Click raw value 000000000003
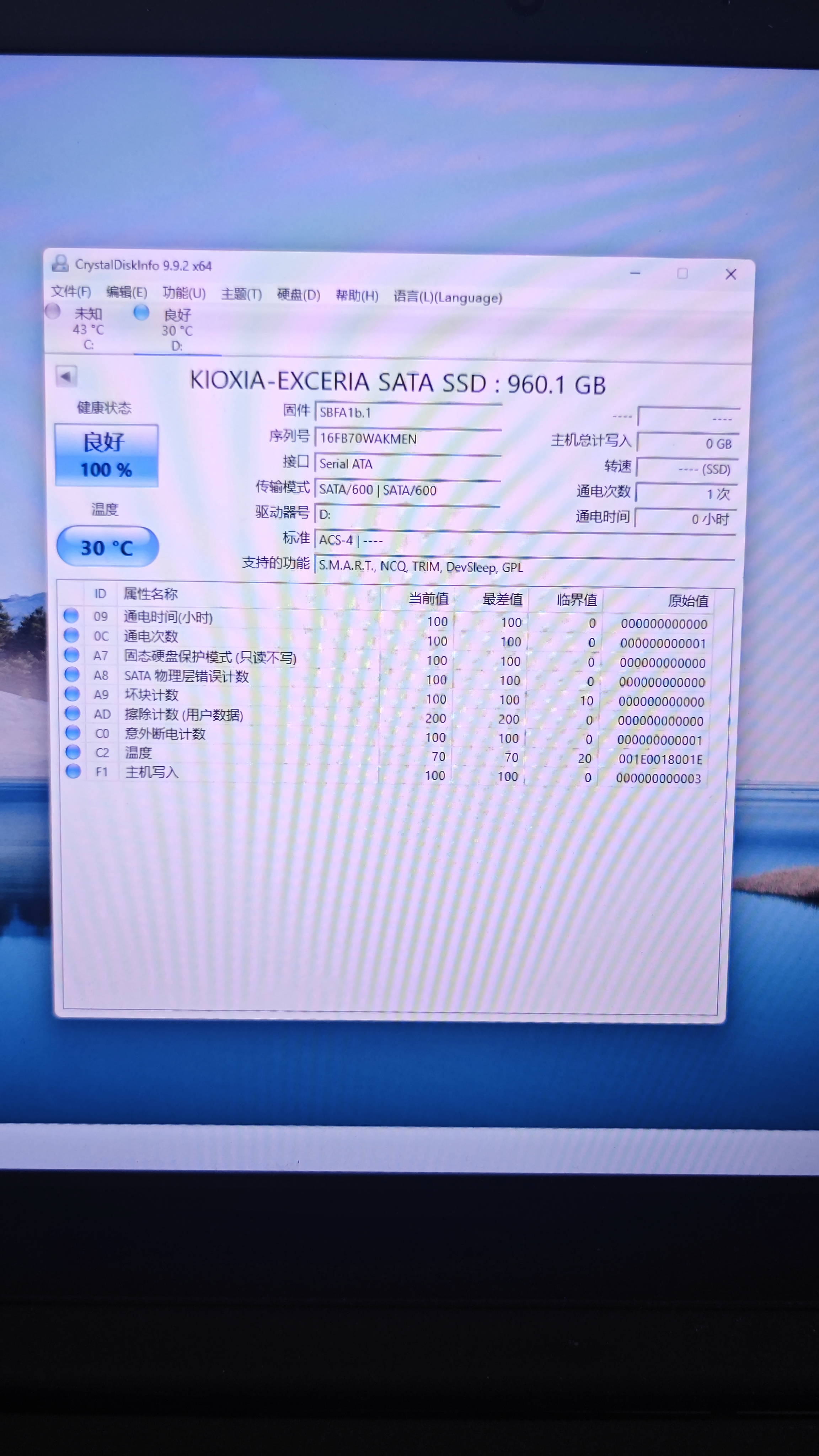The width and height of the screenshot is (819, 1456). click(x=658, y=778)
